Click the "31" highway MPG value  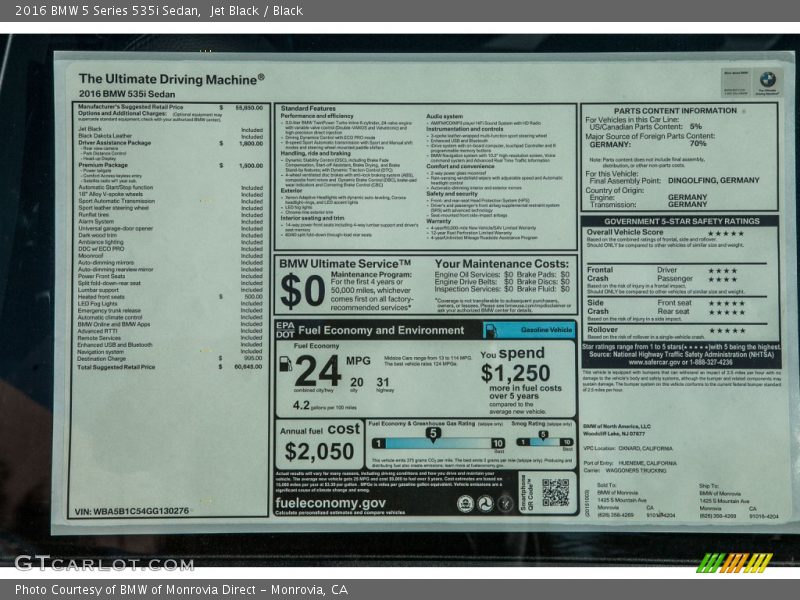pos(383,382)
